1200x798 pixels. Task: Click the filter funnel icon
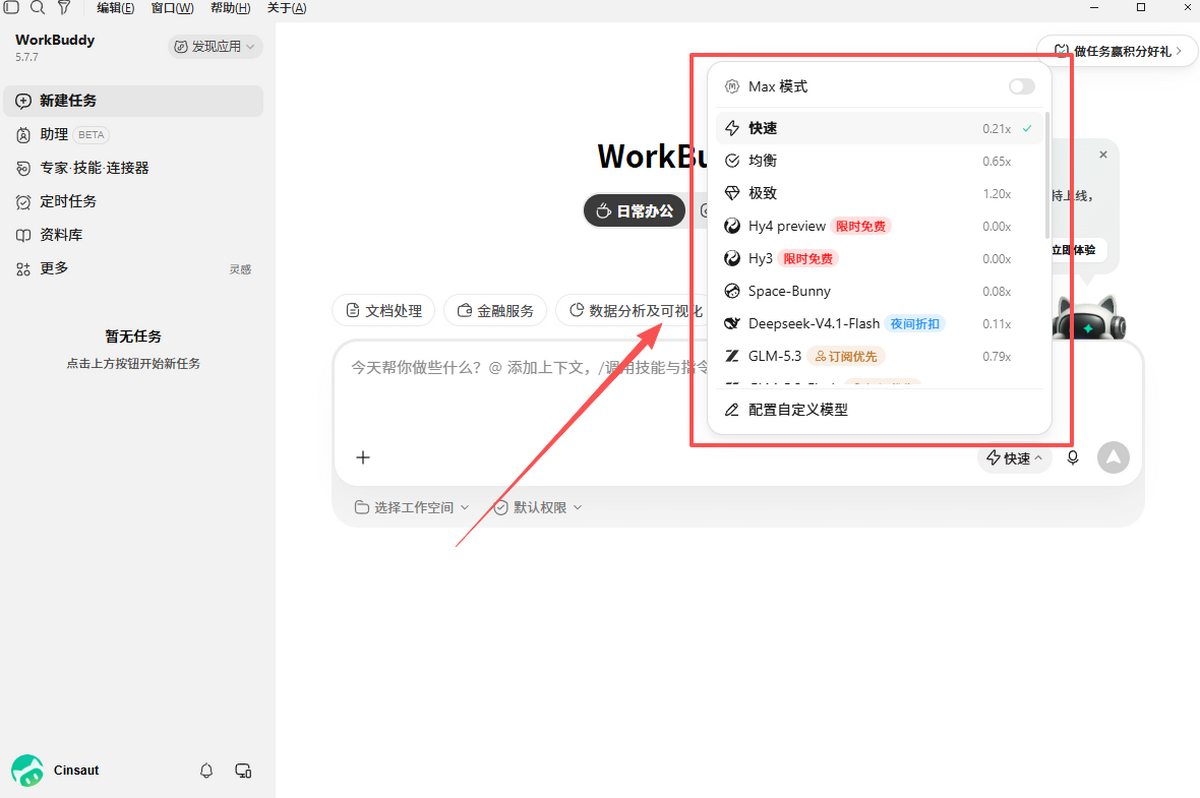pyautogui.click(x=64, y=7)
